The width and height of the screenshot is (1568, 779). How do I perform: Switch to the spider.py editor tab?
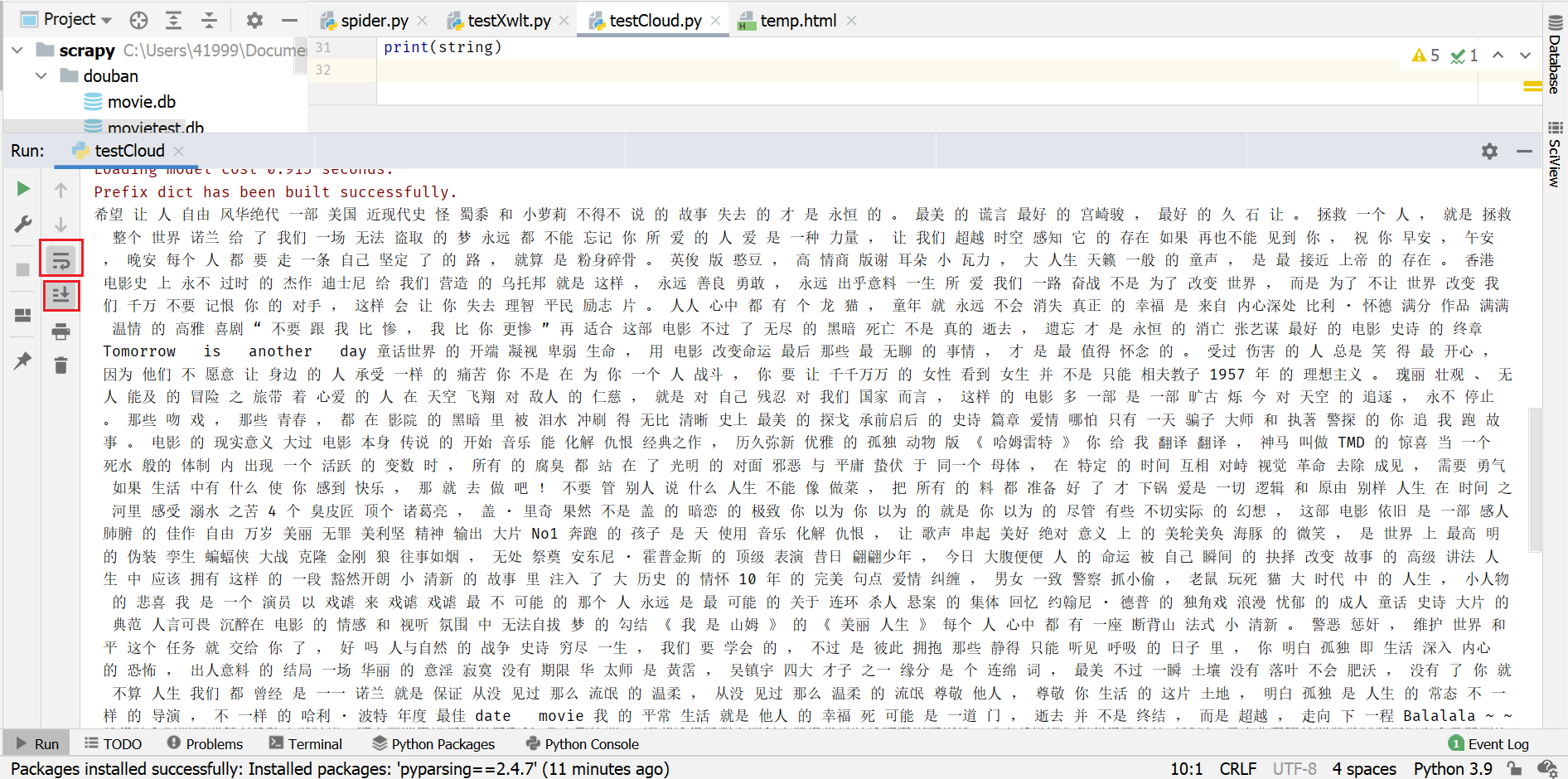[x=365, y=21]
